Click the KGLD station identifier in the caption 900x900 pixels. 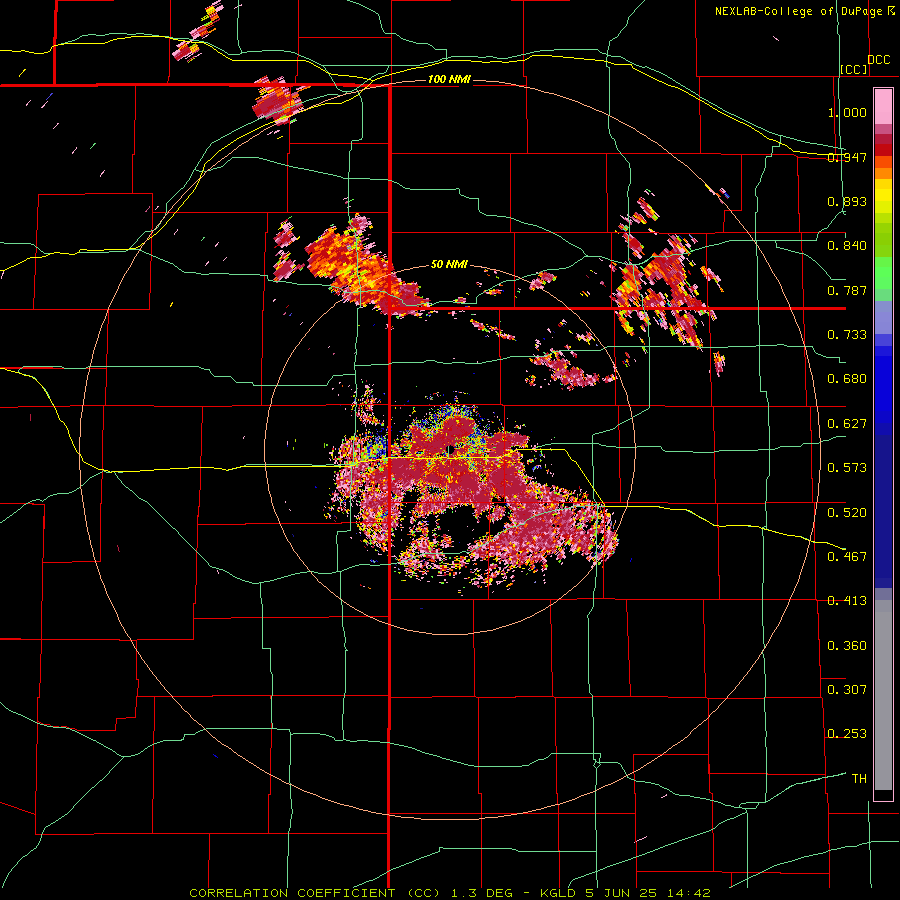click(x=558, y=893)
